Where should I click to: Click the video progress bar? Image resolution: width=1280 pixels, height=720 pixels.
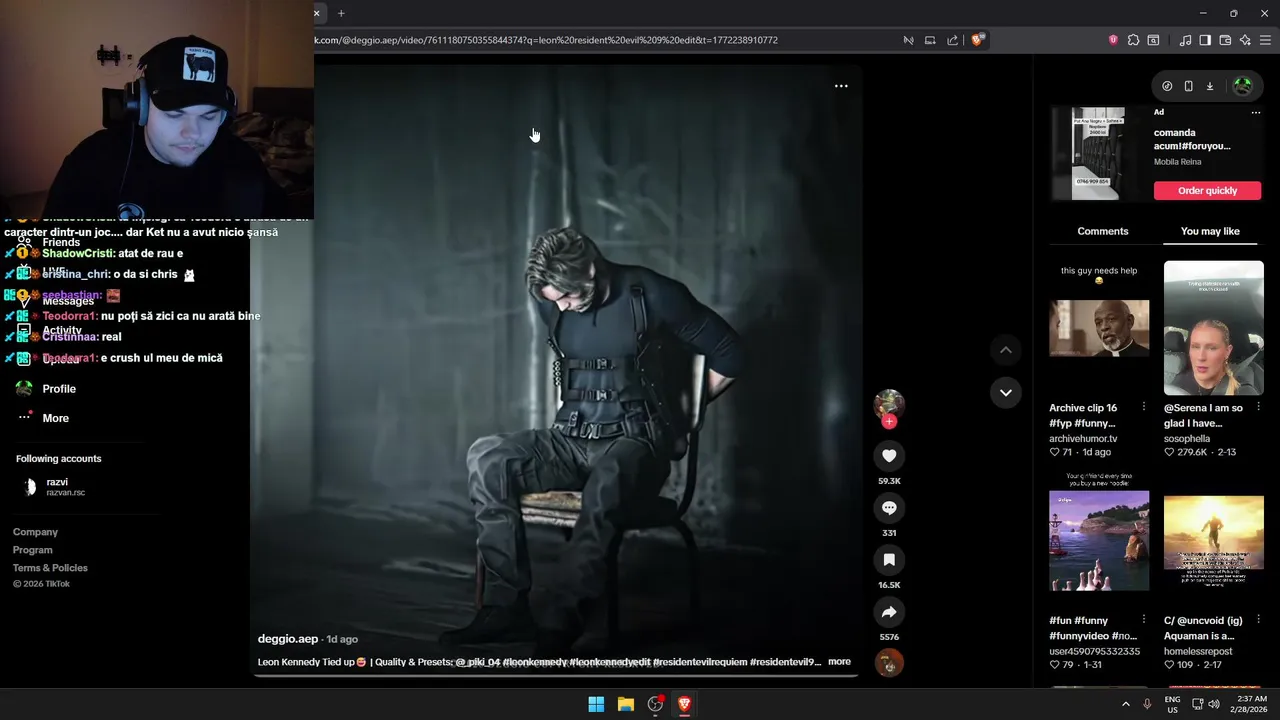coord(555,675)
